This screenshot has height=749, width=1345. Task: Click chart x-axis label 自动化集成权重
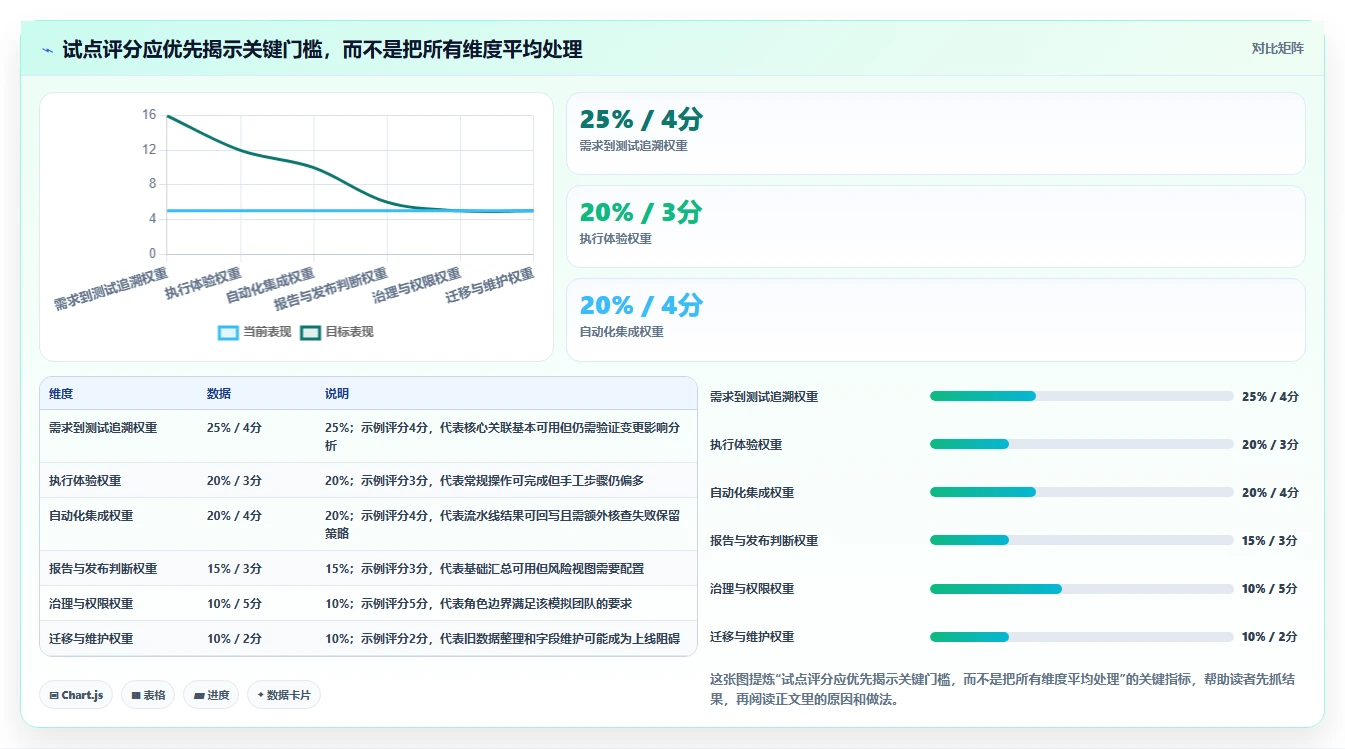pos(270,285)
